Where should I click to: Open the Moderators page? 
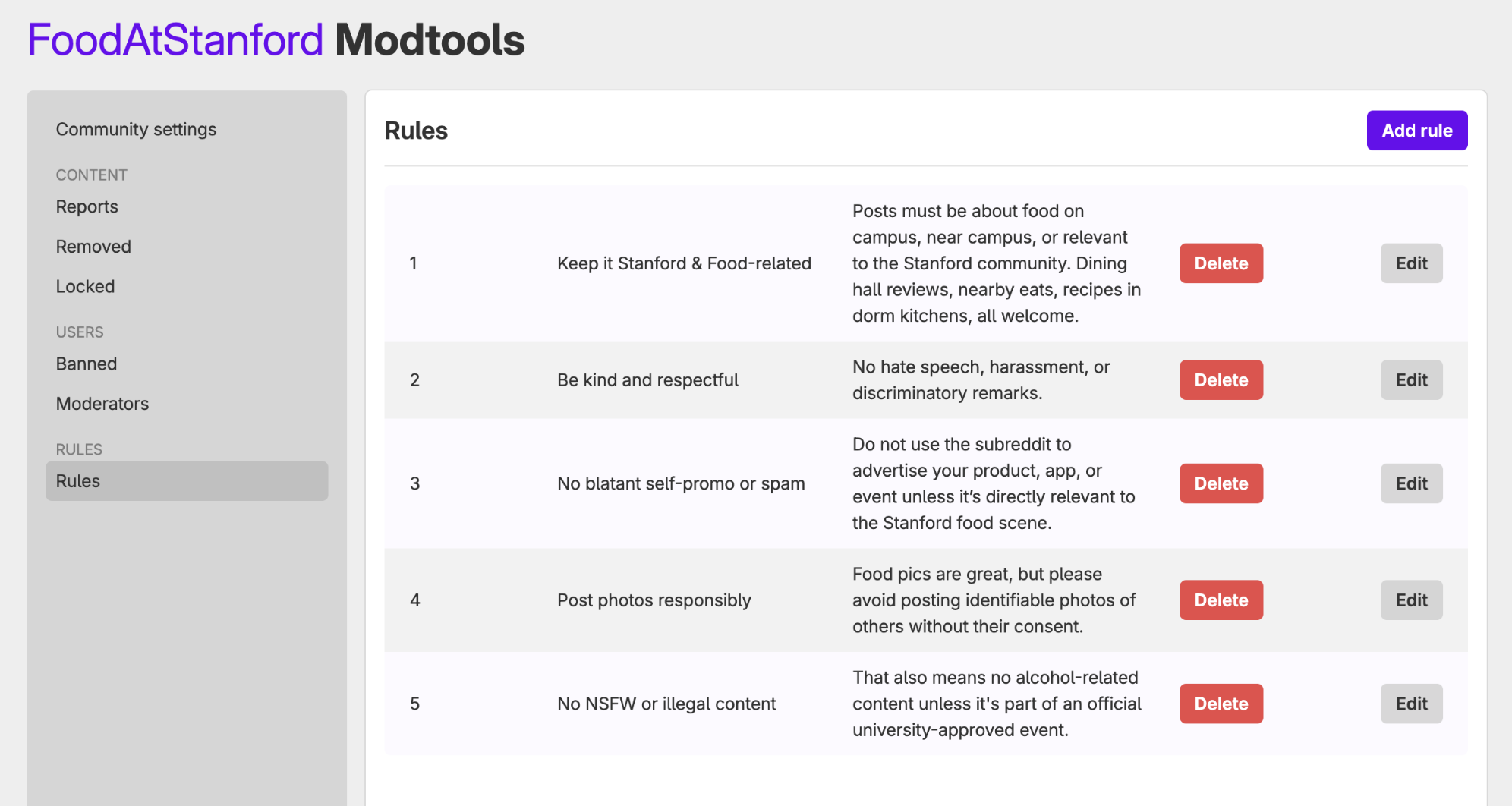pyautogui.click(x=102, y=403)
